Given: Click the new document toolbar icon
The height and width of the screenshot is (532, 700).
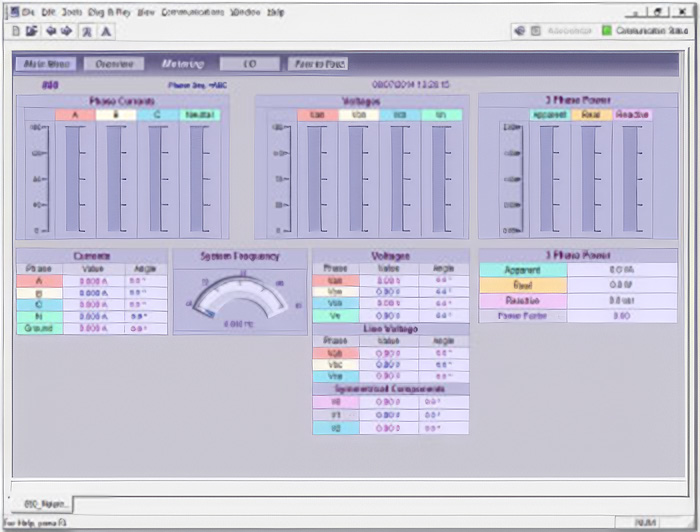Looking at the screenshot, I should [x=16, y=31].
